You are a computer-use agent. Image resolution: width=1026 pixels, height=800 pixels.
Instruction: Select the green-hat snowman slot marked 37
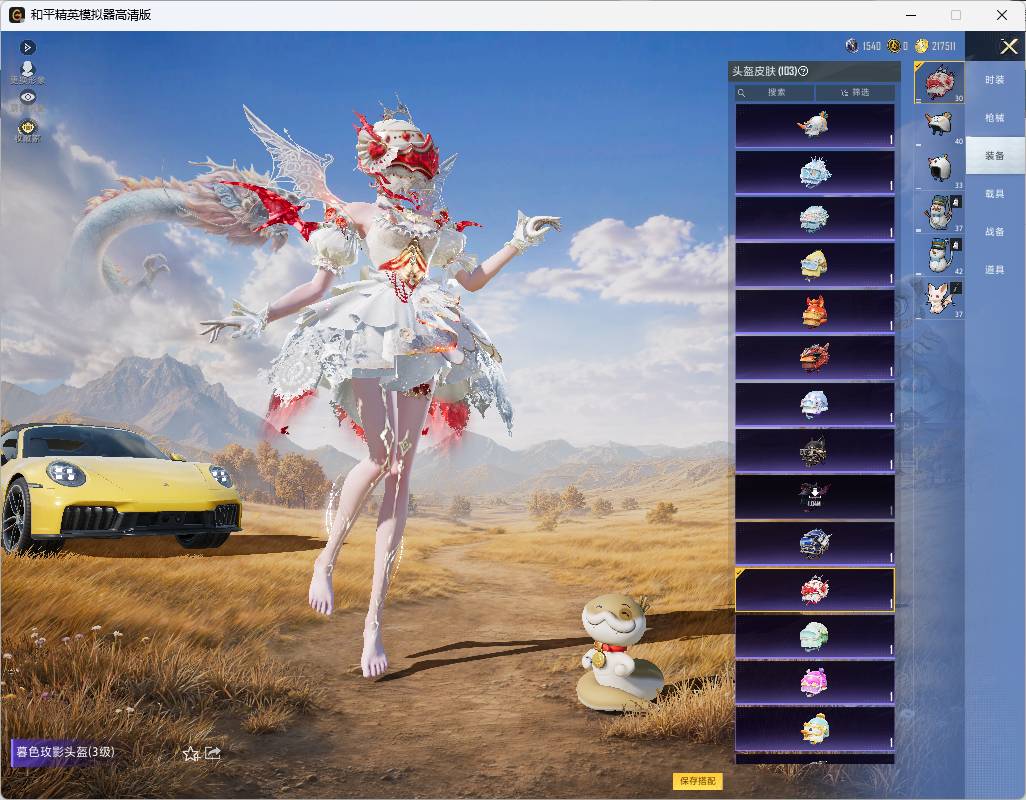[939, 211]
